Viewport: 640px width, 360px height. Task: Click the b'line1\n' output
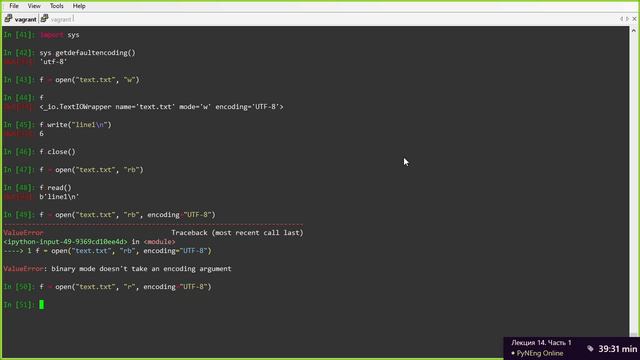(x=60, y=197)
